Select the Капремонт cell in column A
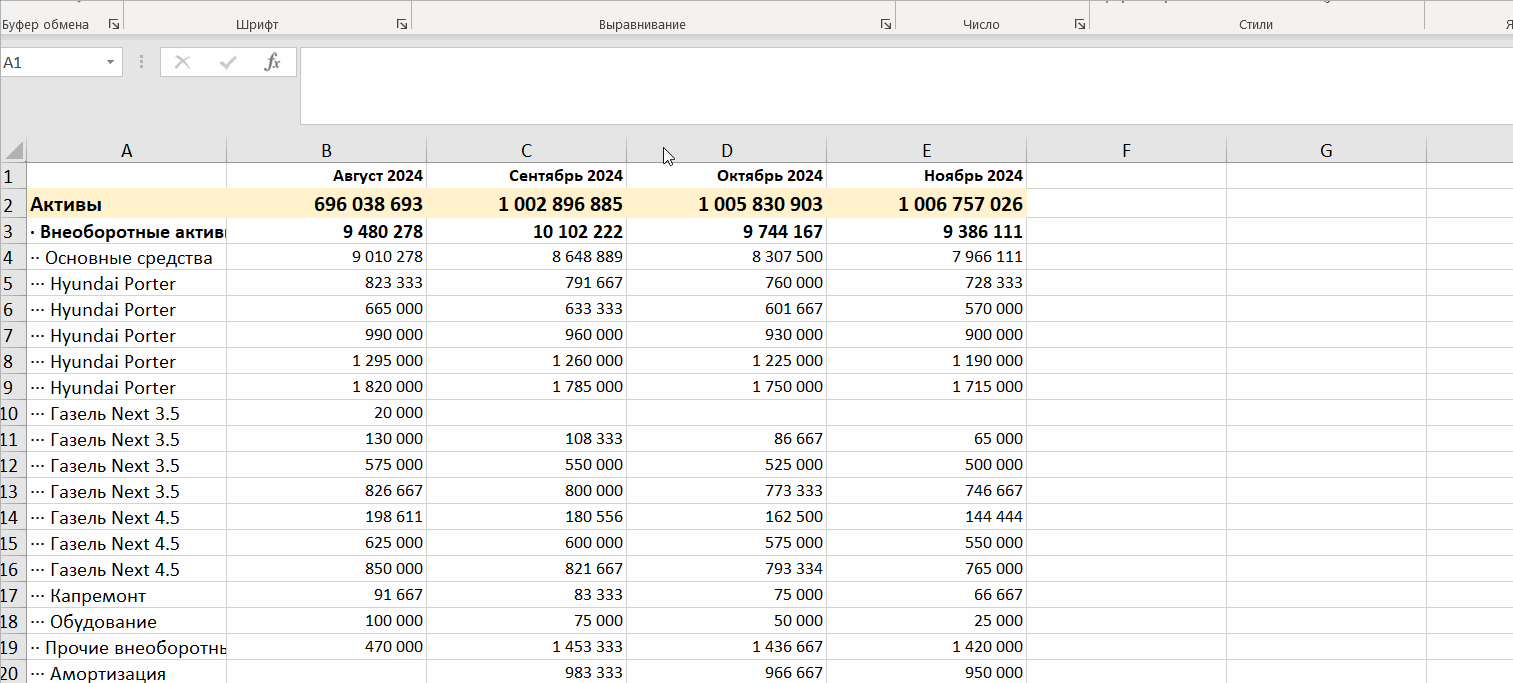1513x683 pixels. point(127,596)
